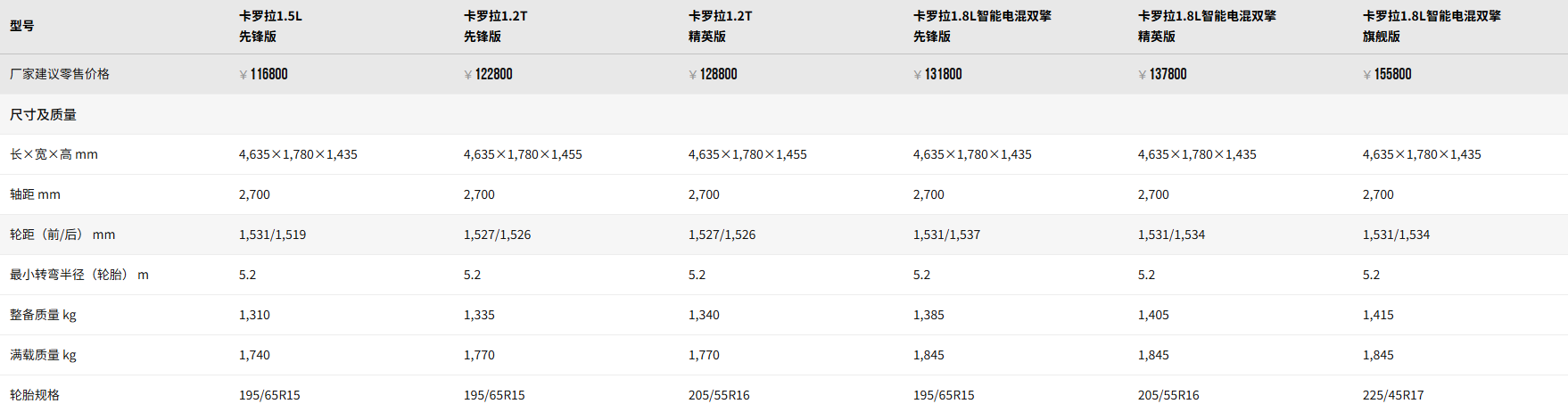Click the 型号 header label
This screenshot has height=412, width=1568.
pos(22,26)
